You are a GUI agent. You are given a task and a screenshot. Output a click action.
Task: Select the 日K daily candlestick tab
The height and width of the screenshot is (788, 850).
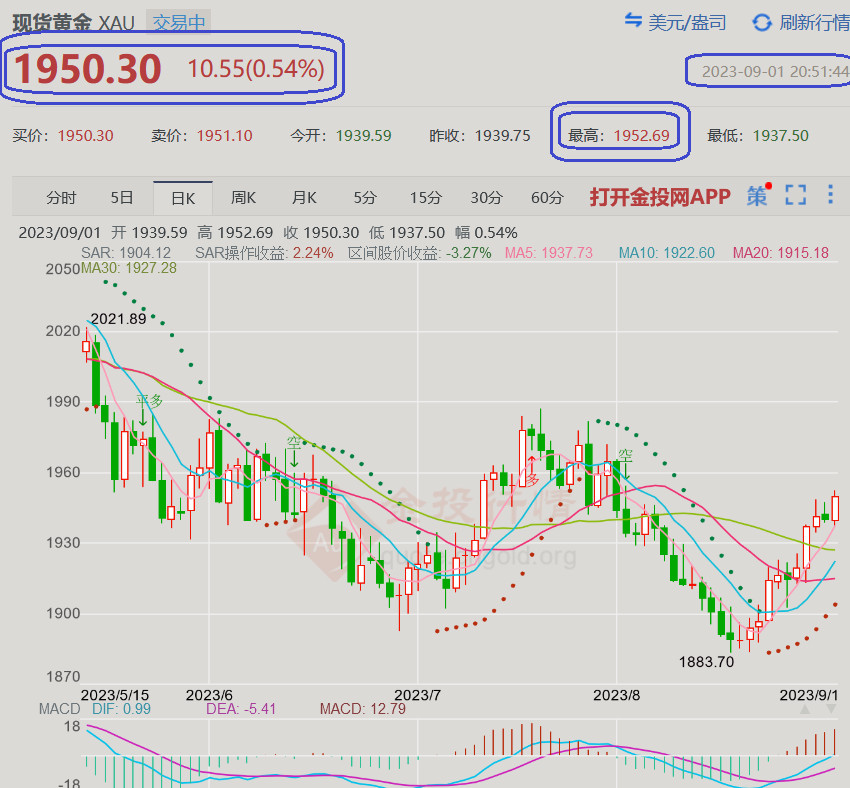183,198
